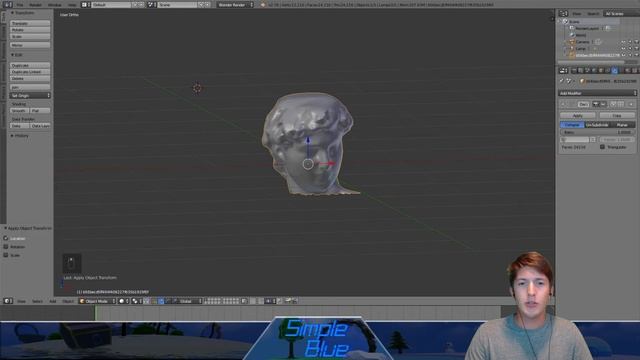Screen dimensions: 640x360
Task: Click the Delete button
Action: [x=30, y=78]
